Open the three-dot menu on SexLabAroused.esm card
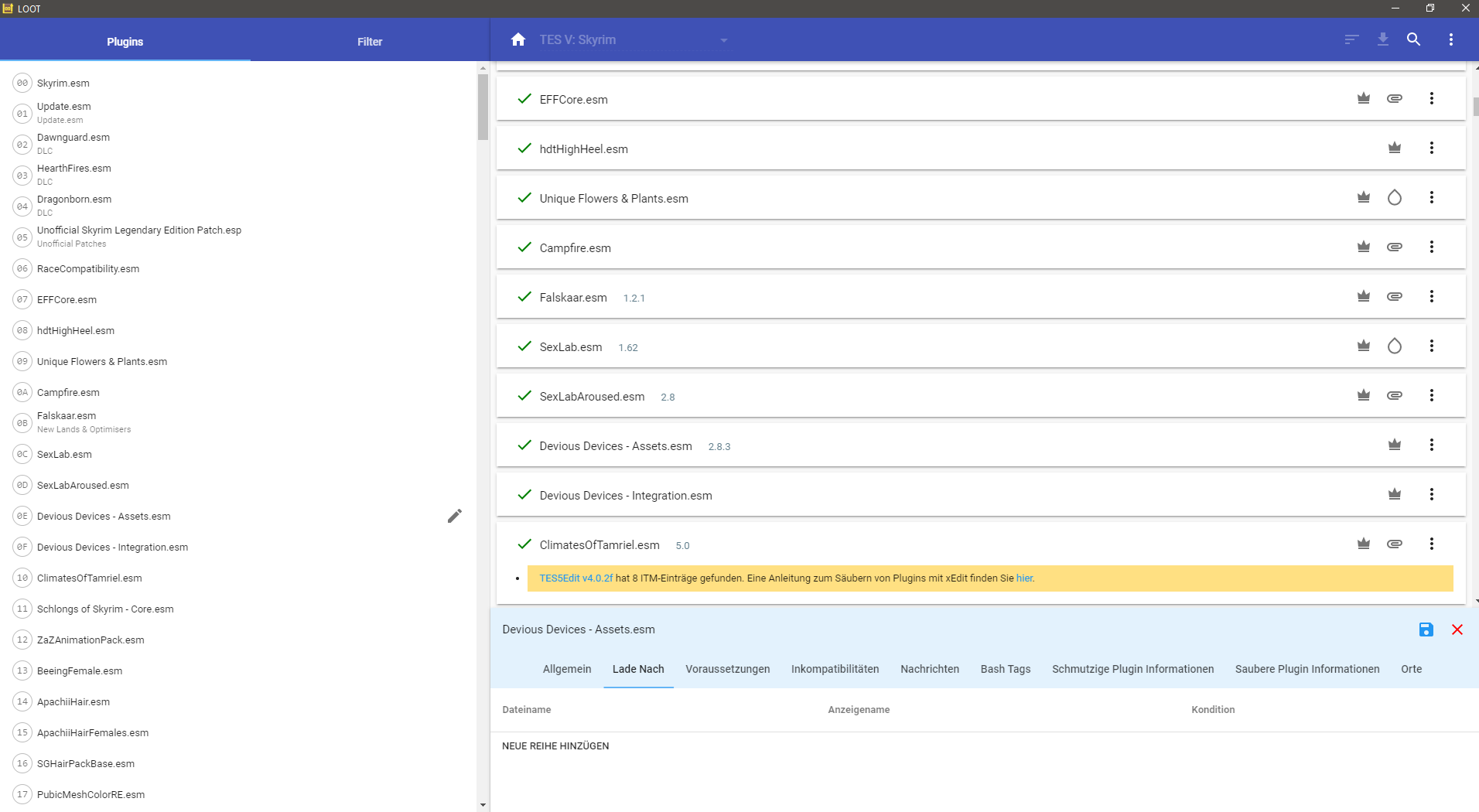 click(1432, 395)
